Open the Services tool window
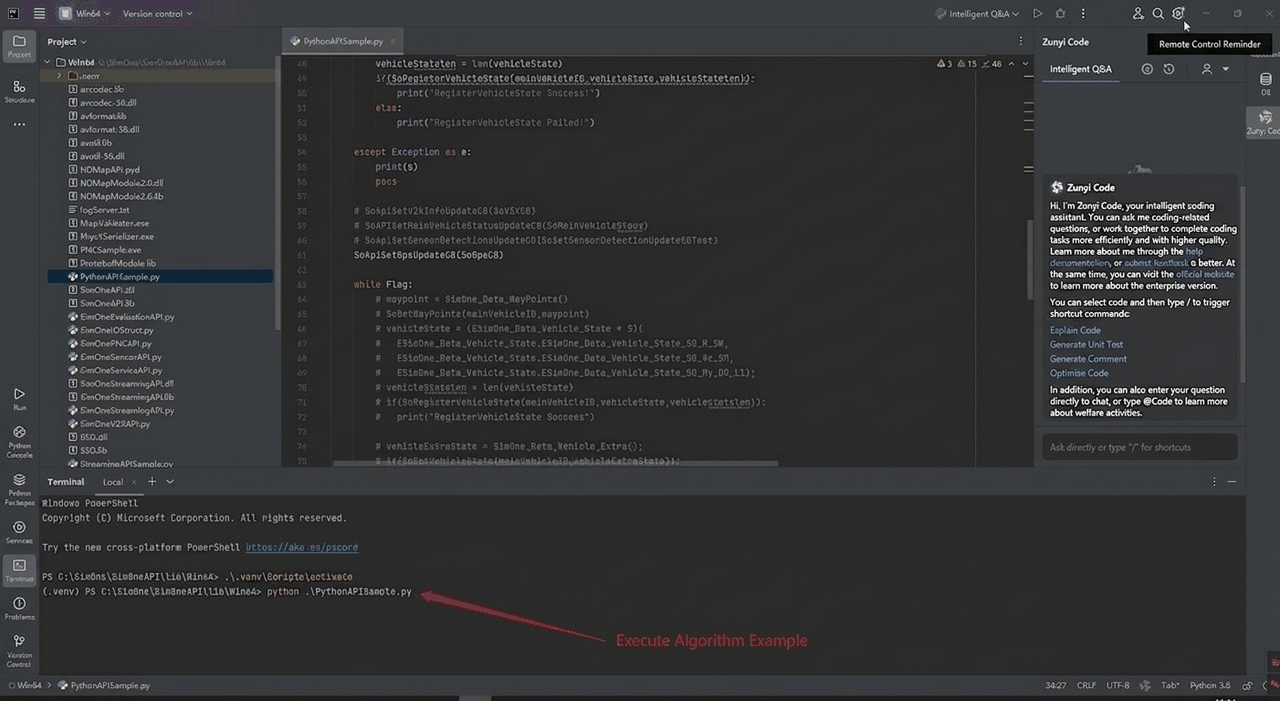The height and width of the screenshot is (701, 1280). pyautogui.click(x=19, y=531)
